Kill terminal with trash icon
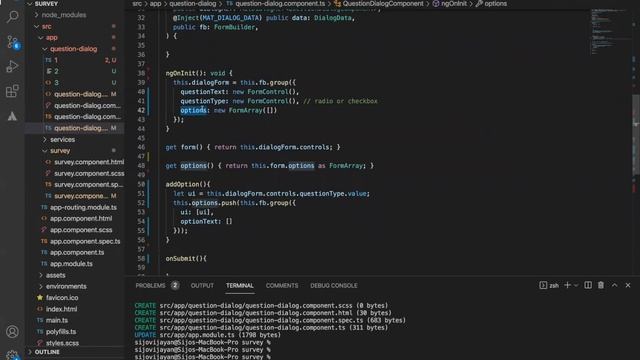 coord(601,285)
